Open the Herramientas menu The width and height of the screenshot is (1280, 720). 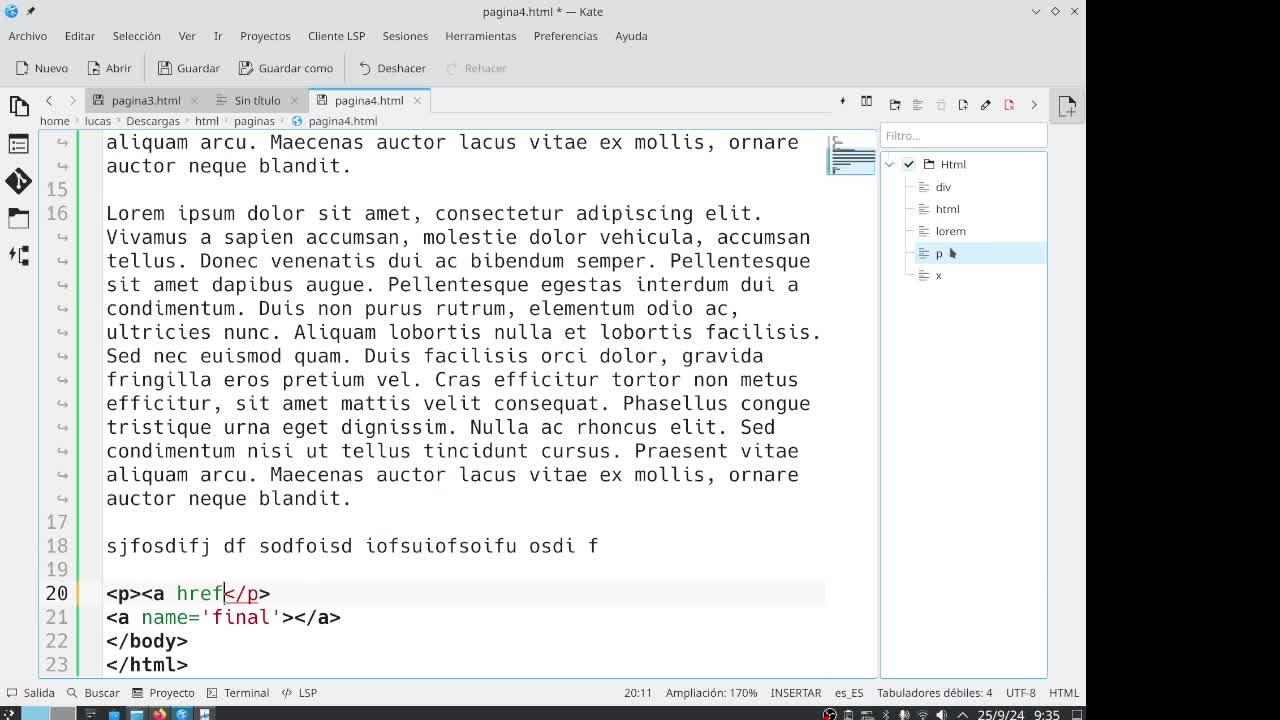[x=481, y=36]
